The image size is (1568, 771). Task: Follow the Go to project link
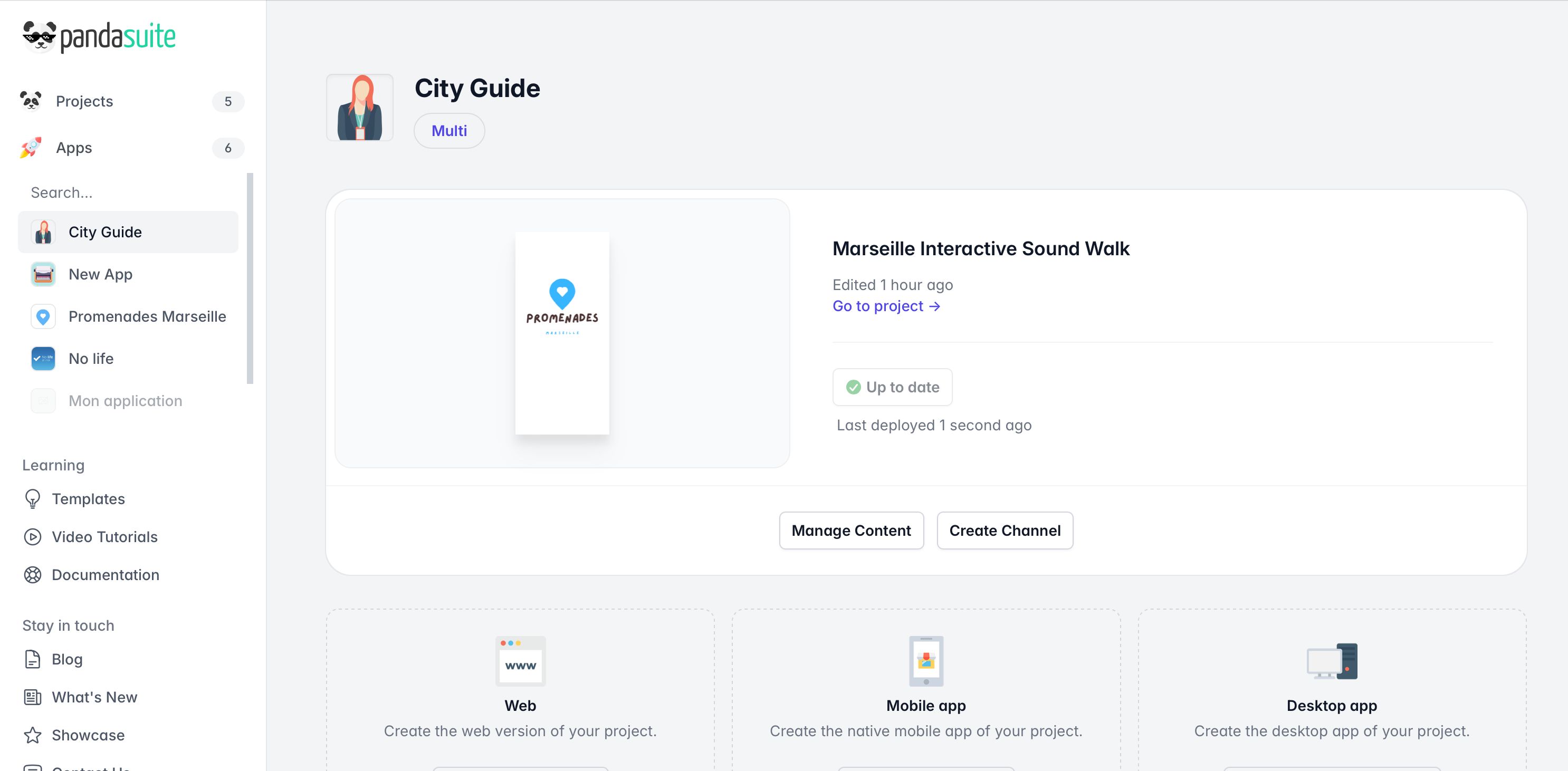point(886,306)
